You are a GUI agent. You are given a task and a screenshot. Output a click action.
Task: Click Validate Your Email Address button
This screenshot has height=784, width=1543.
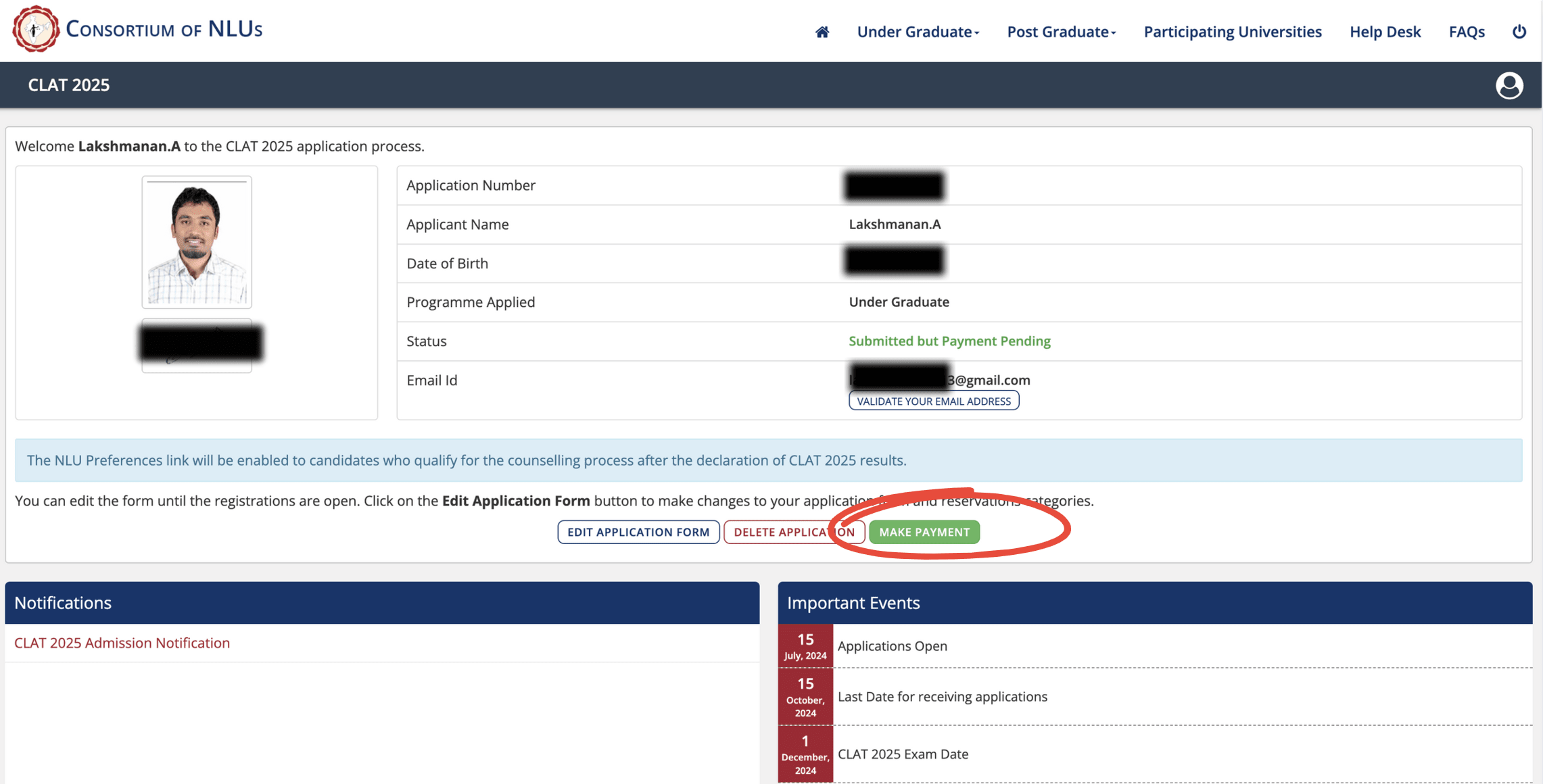(x=934, y=401)
